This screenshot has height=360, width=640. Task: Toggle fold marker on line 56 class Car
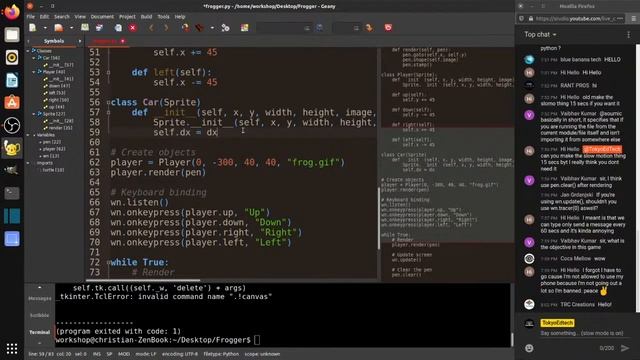pos(108,102)
